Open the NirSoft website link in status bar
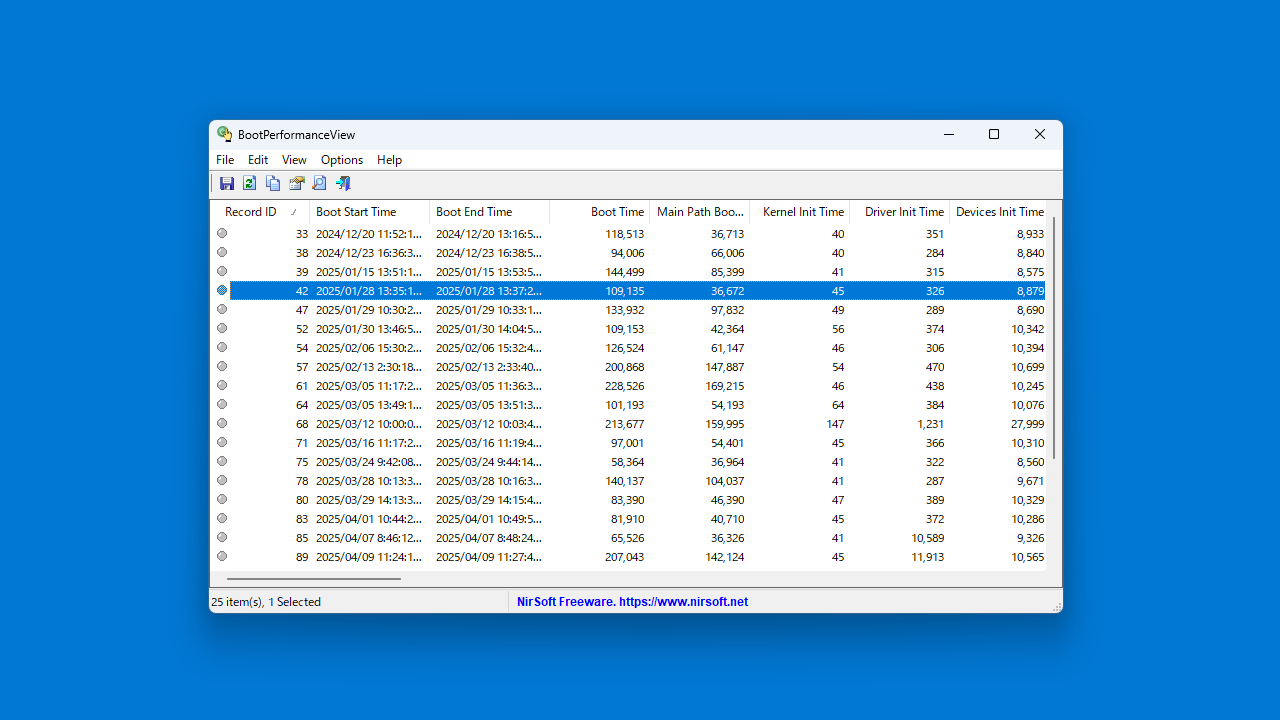 tap(632, 602)
